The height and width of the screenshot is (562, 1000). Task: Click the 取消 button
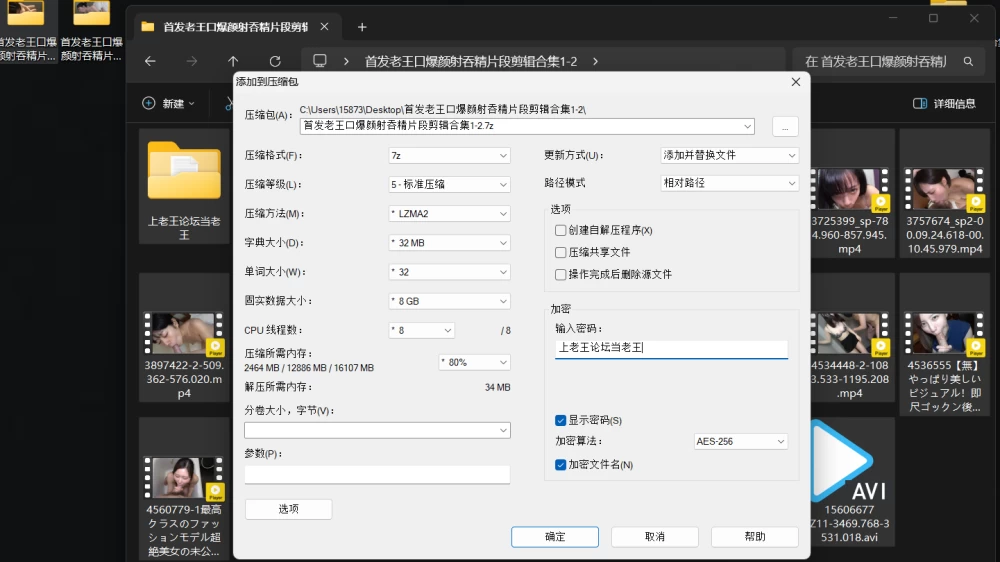click(x=655, y=536)
